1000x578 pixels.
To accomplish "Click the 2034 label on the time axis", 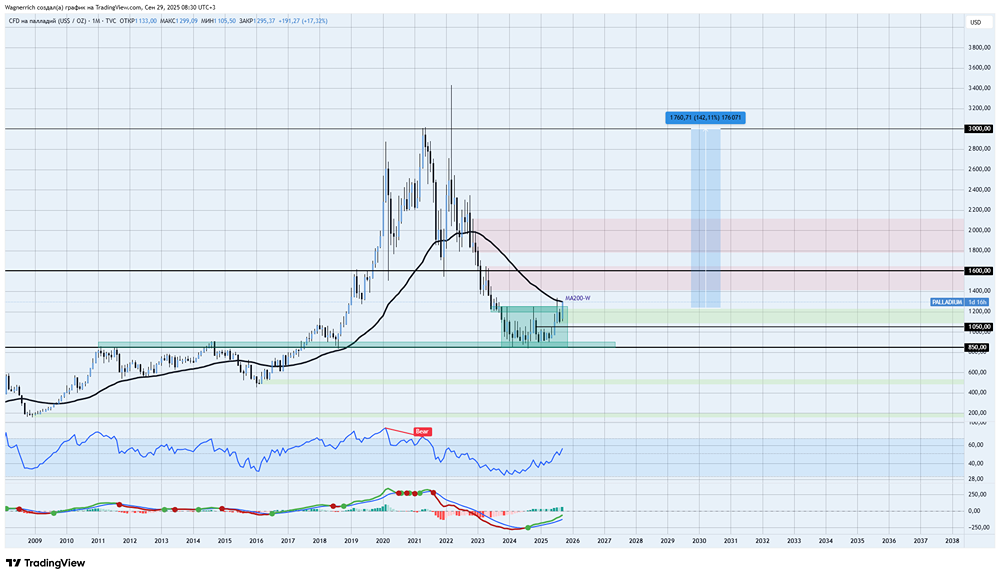I will coord(825,541).
